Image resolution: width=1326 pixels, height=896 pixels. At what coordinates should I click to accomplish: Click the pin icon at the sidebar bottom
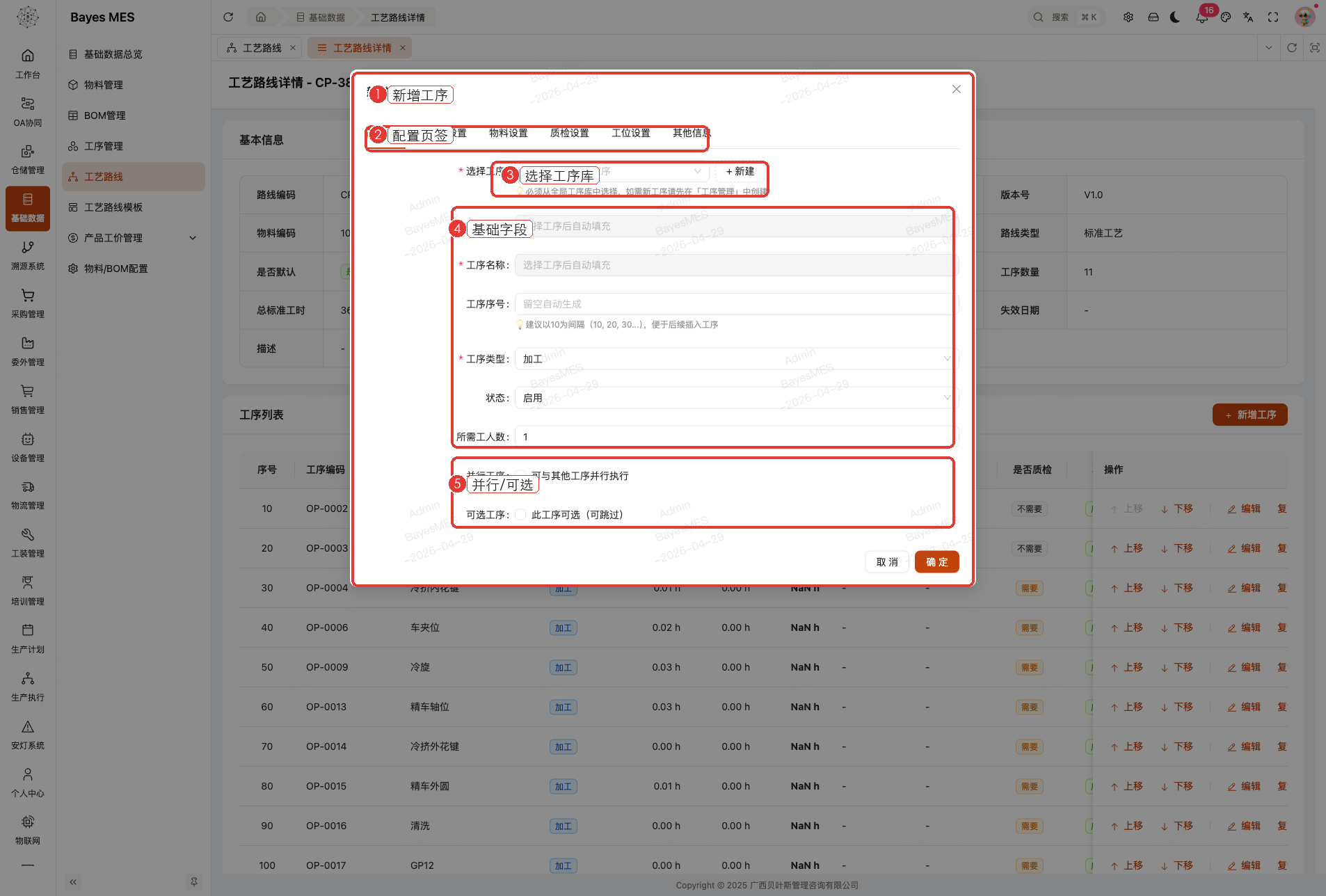coord(194,882)
